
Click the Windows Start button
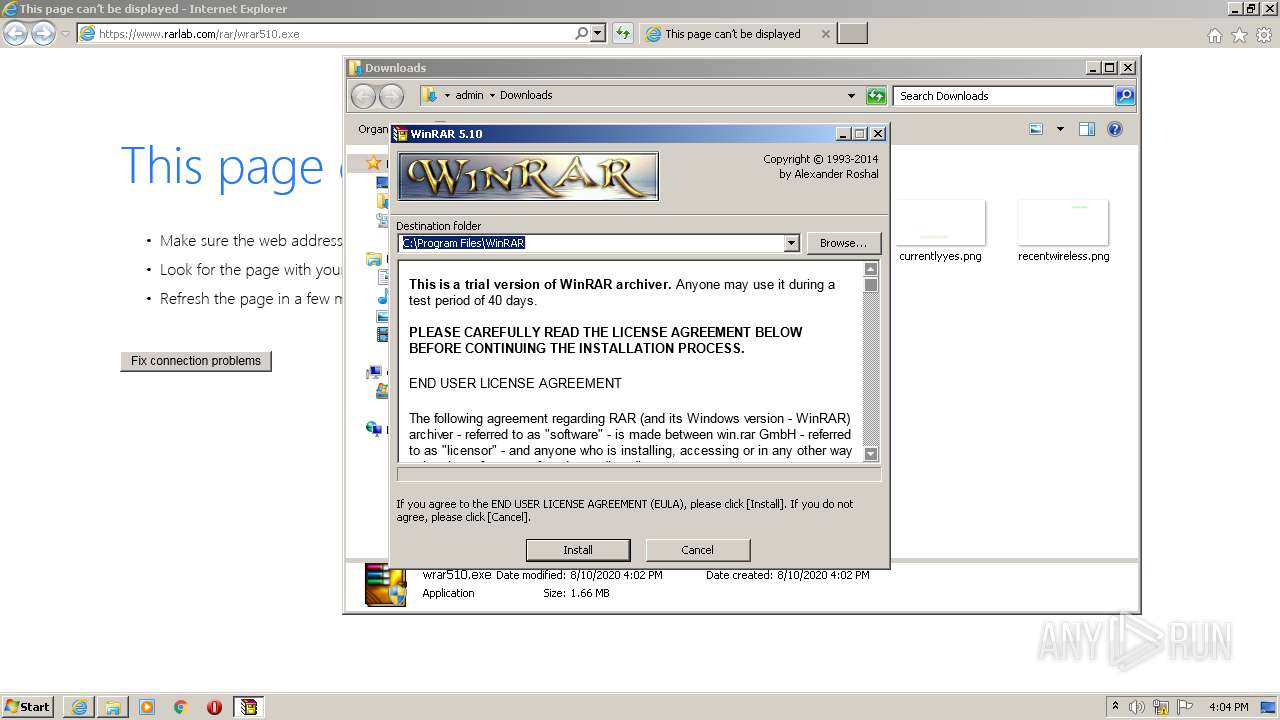point(28,707)
